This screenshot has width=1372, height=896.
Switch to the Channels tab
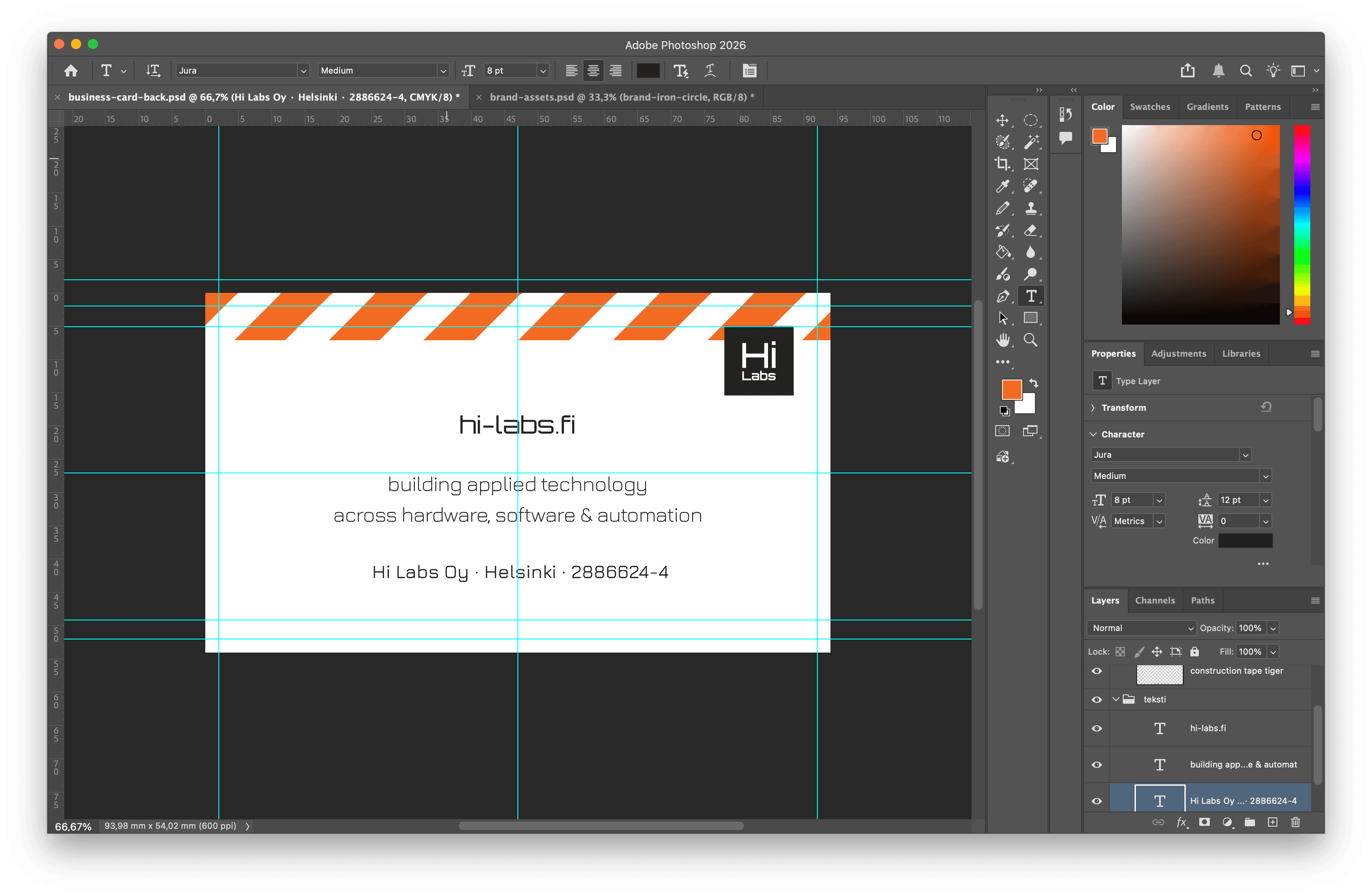point(1155,600)
